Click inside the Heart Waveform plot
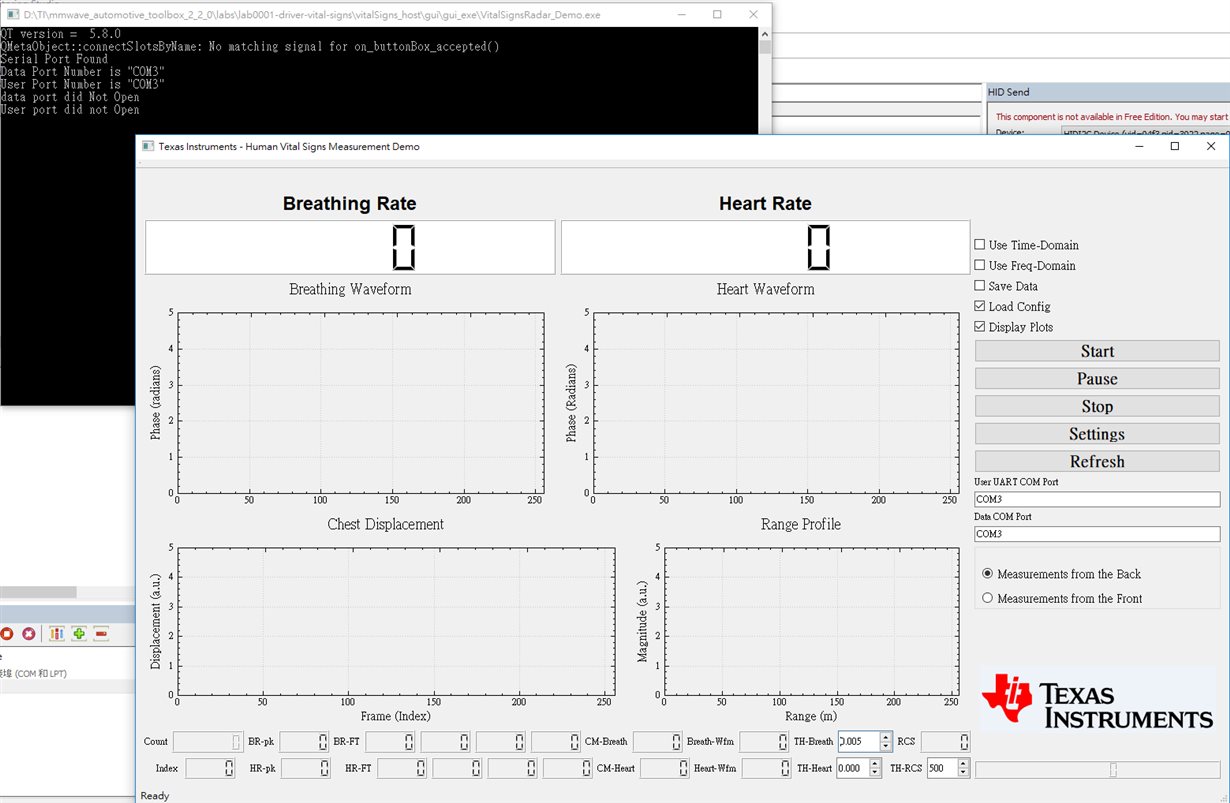Viewport: 1230px width, 803px height. pyautogui.click(x=775, y=403)
